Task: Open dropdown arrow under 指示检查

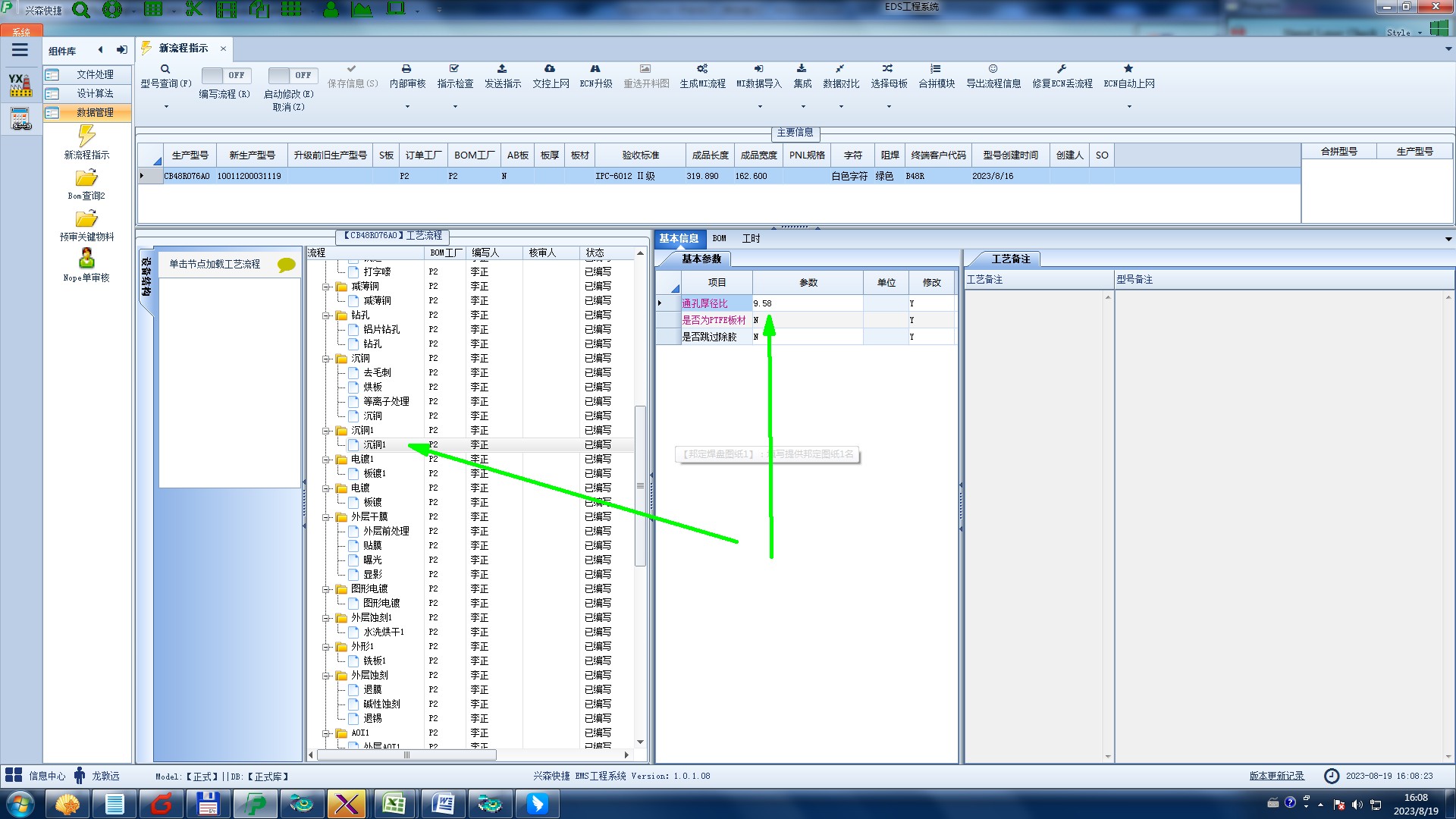Action: pyautogui.click(x=455, y=106)
